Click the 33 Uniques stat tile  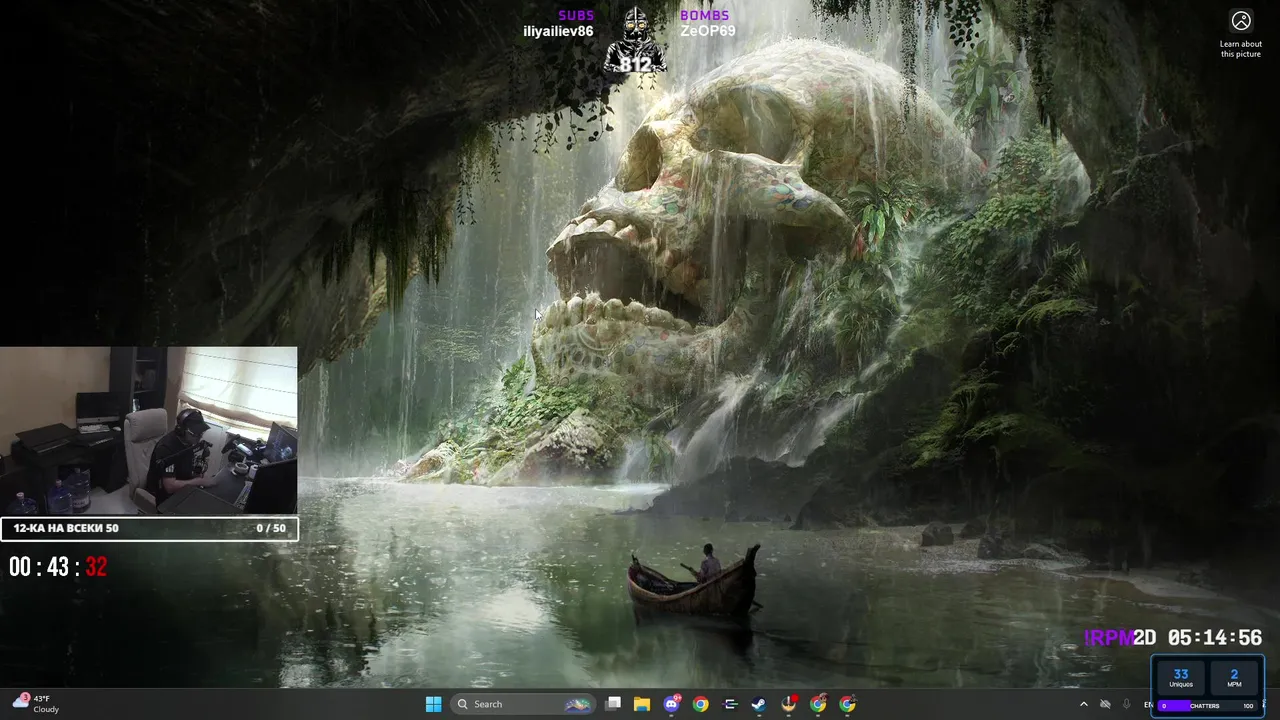coord(1181,678)
